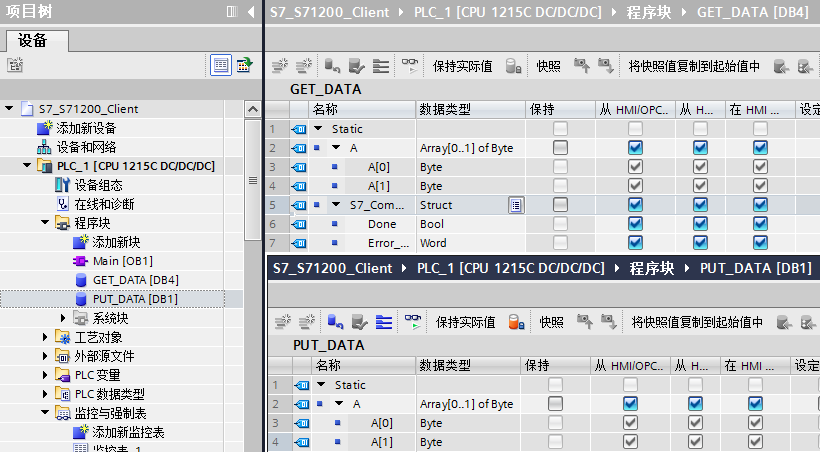Click PUT_DATA expand all rows icon
Screen dimensions: 820x452
click(x=384, y=322)
